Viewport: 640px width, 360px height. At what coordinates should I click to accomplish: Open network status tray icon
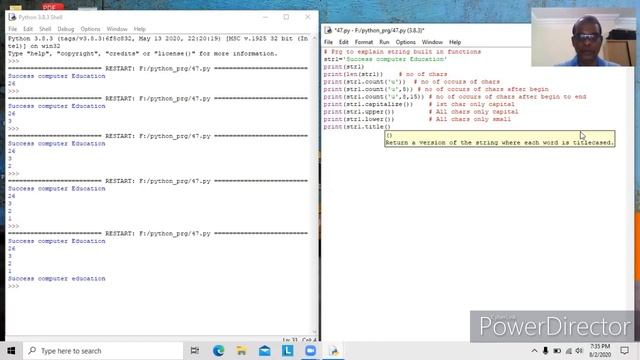coord(569,351)
